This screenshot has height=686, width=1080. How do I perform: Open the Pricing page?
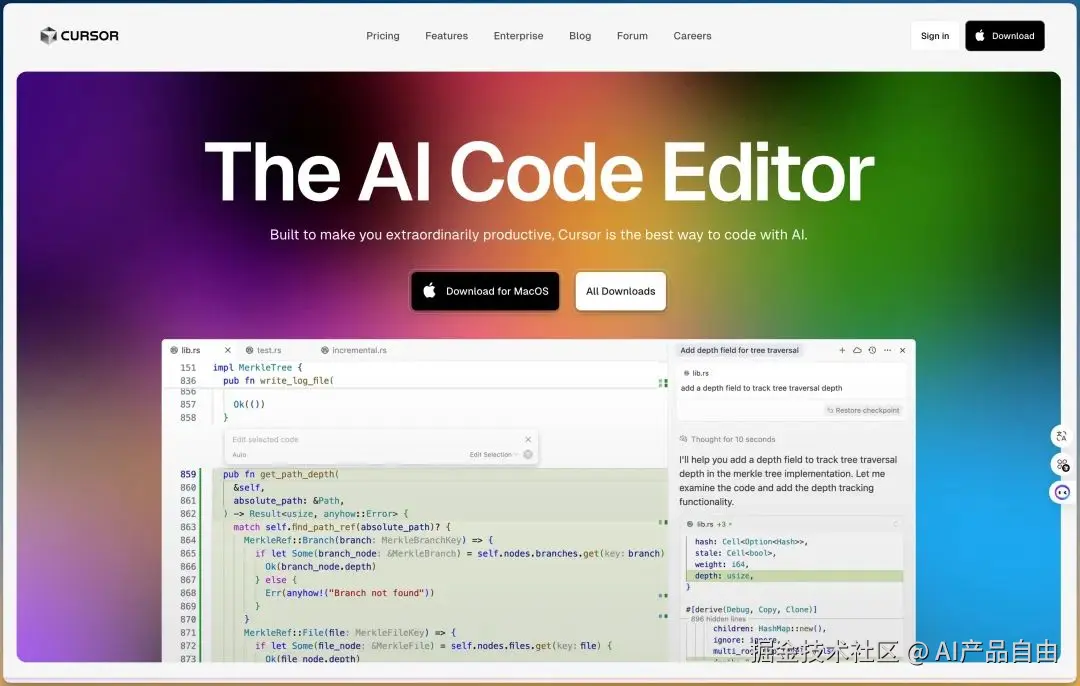(382, 36)
